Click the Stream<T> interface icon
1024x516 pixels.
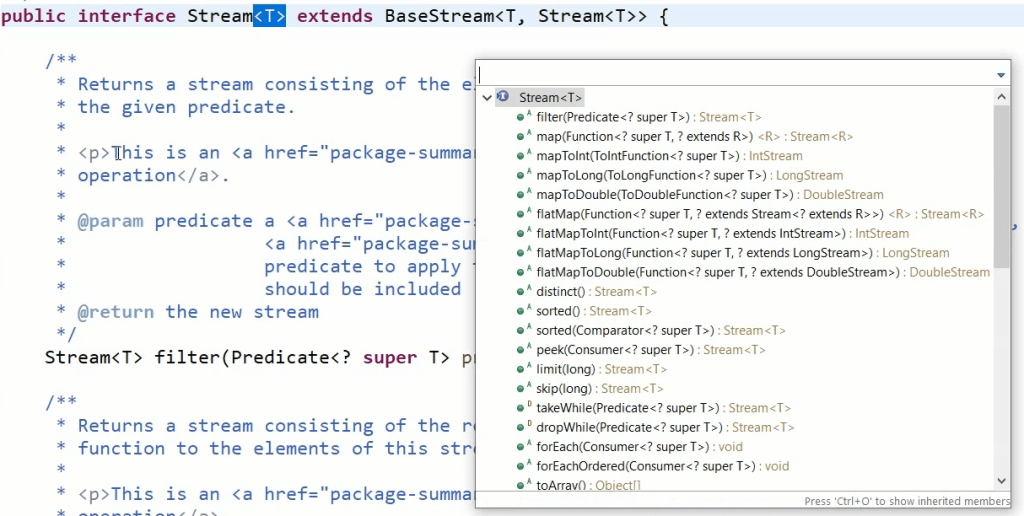[x=502, y=97]
